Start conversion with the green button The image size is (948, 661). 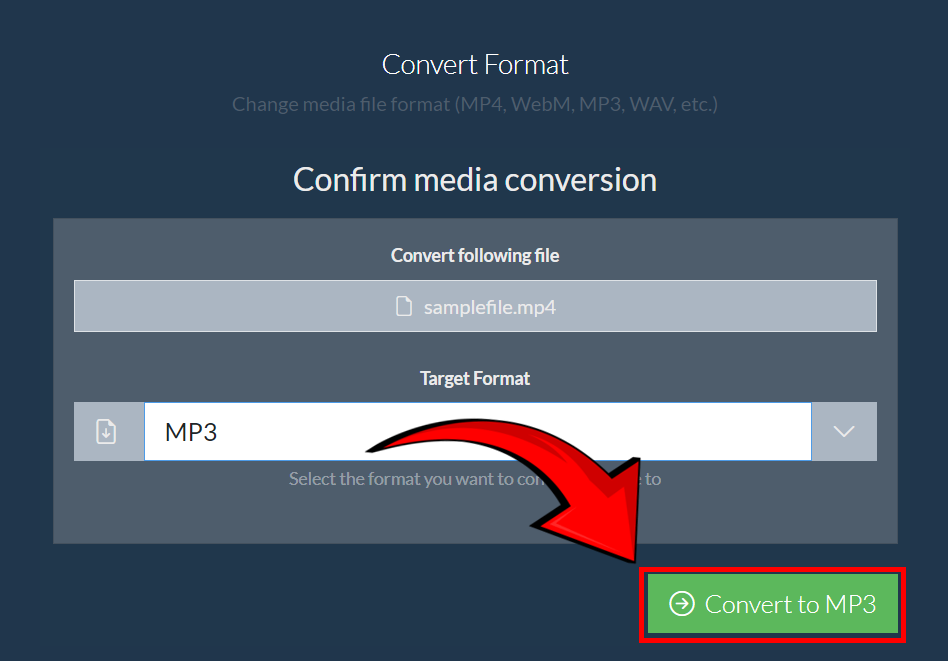(772, 604)
